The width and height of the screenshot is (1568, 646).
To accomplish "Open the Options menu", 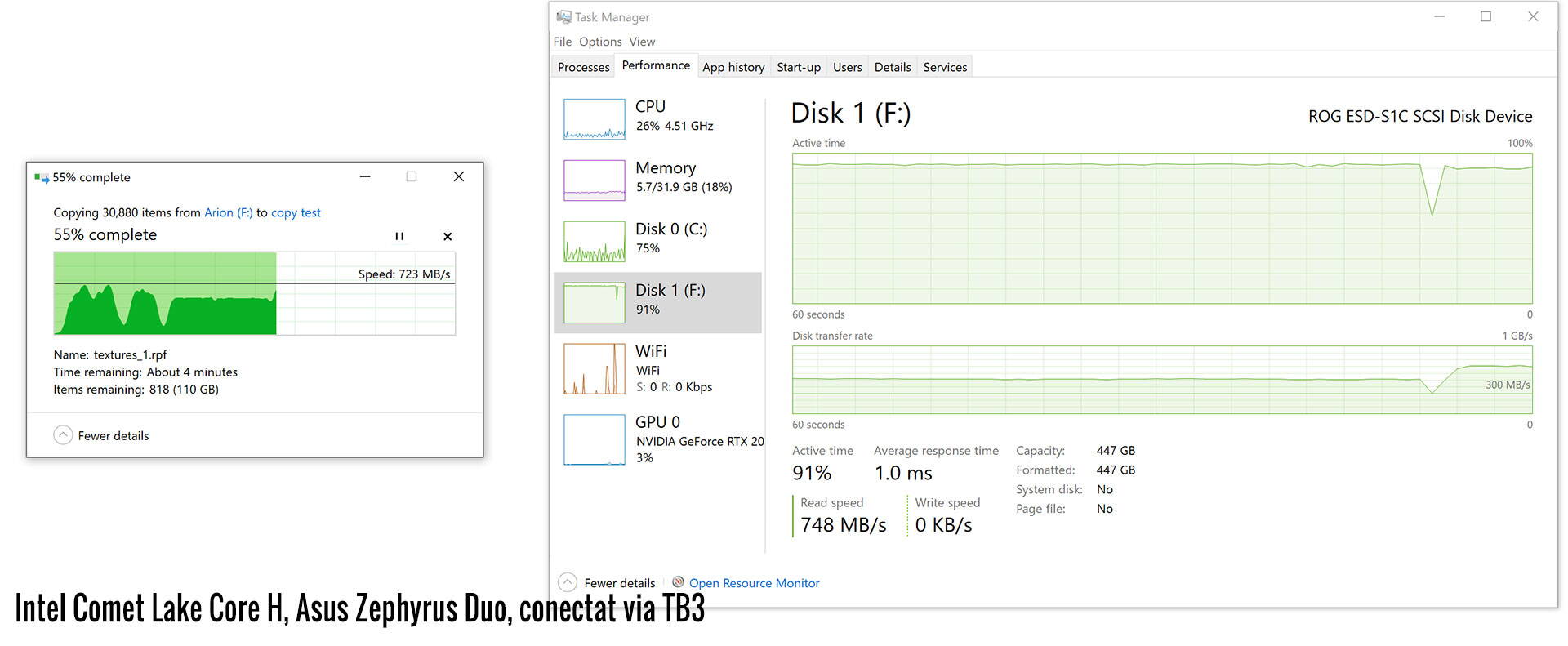I will point(600,42).
